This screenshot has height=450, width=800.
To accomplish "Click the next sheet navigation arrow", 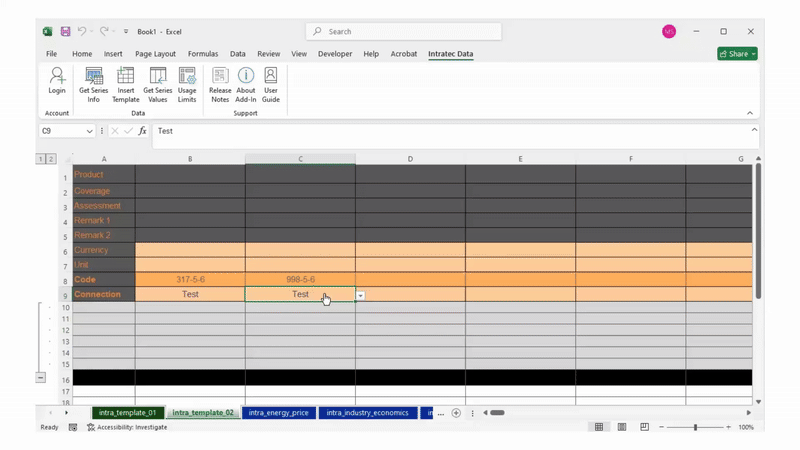I will coord(66,413).
